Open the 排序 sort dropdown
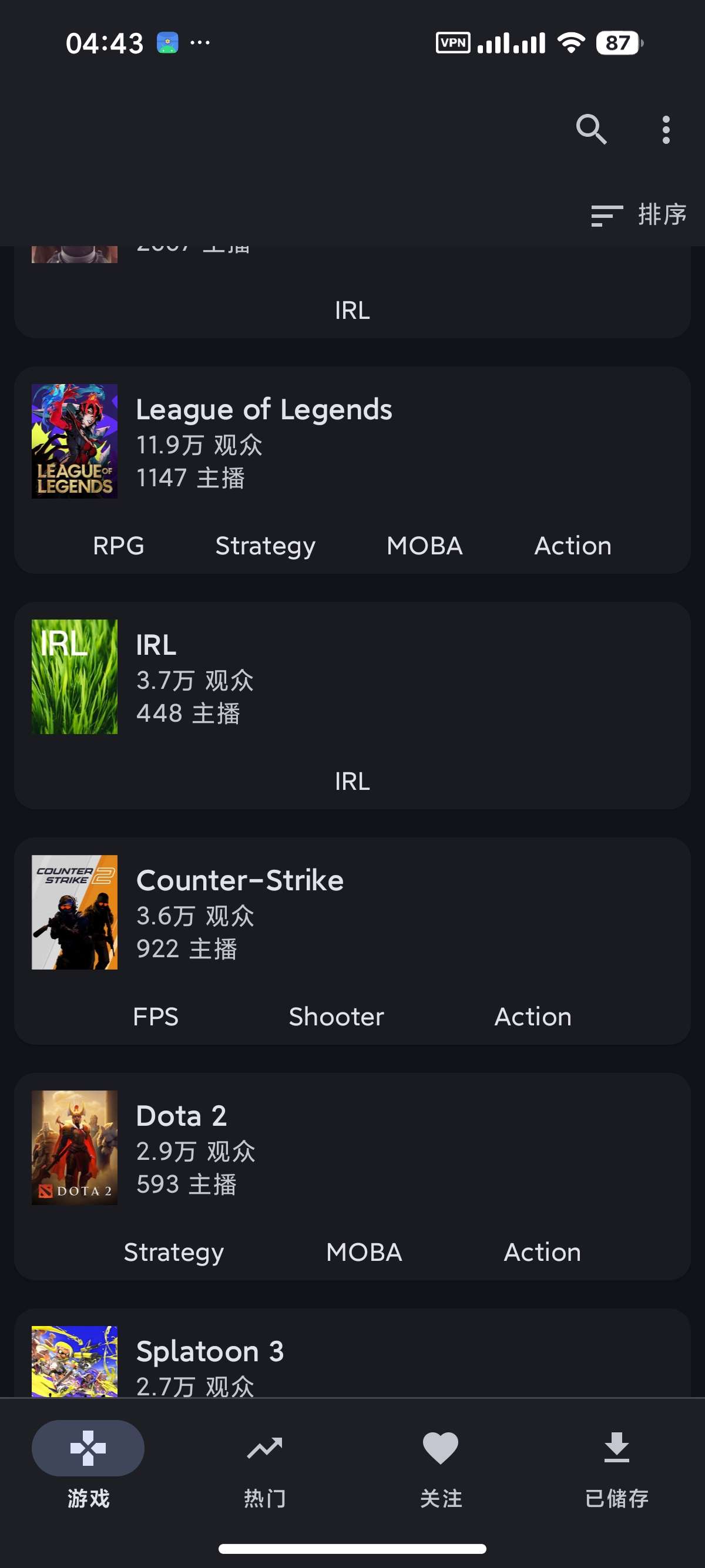 639,215
